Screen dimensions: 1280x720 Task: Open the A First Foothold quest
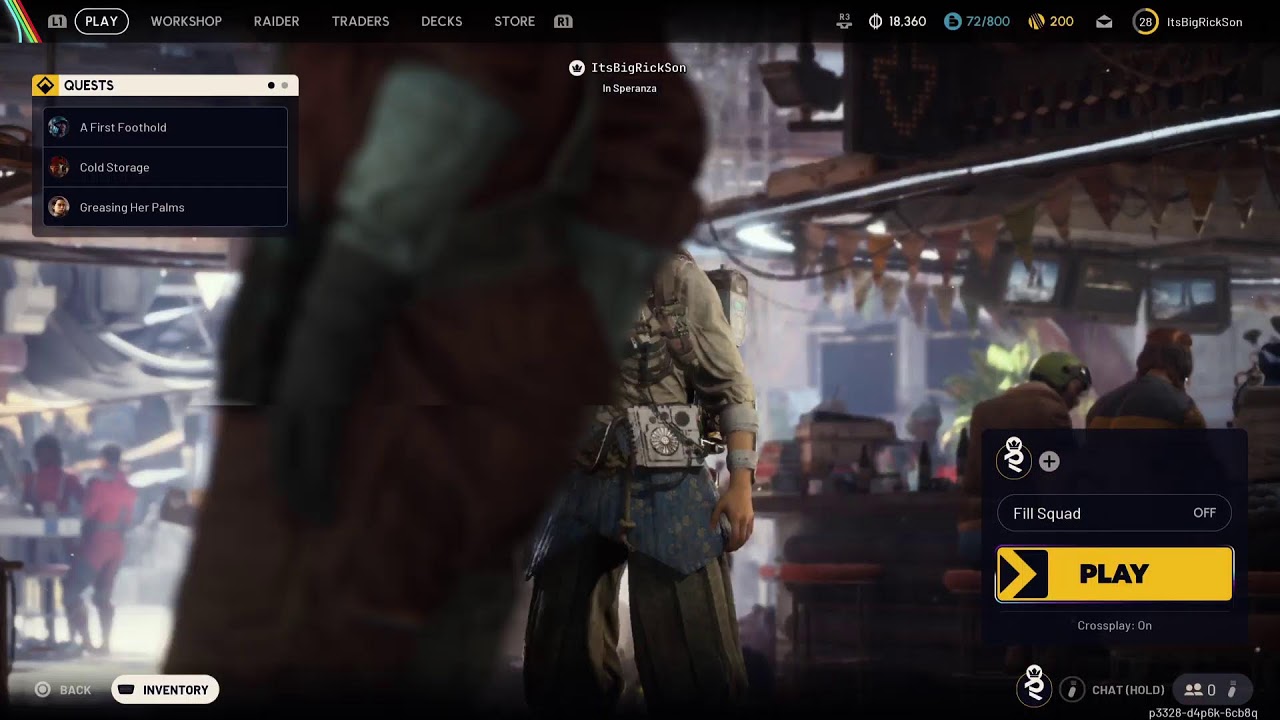(166, 127)
